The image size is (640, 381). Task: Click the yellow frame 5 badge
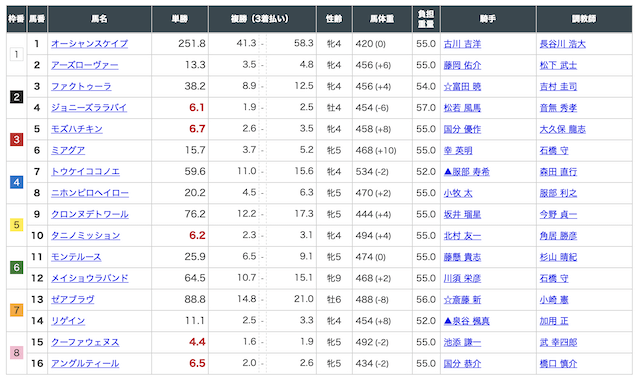pyautogui.click(x=16, y=225)
